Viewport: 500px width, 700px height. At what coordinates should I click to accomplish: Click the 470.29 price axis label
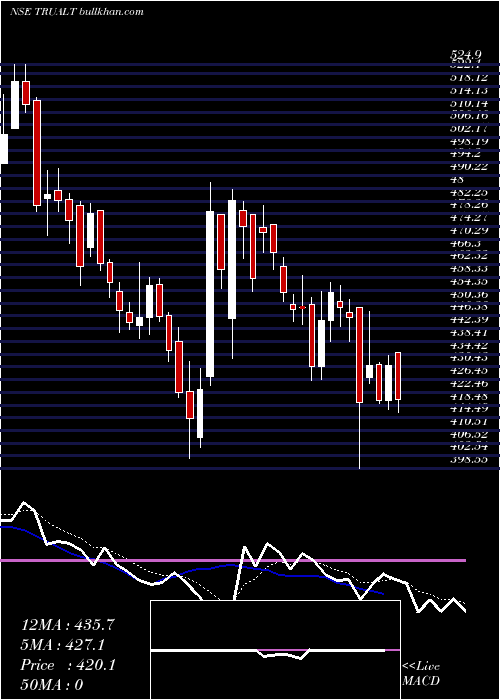tap(469, 230)
